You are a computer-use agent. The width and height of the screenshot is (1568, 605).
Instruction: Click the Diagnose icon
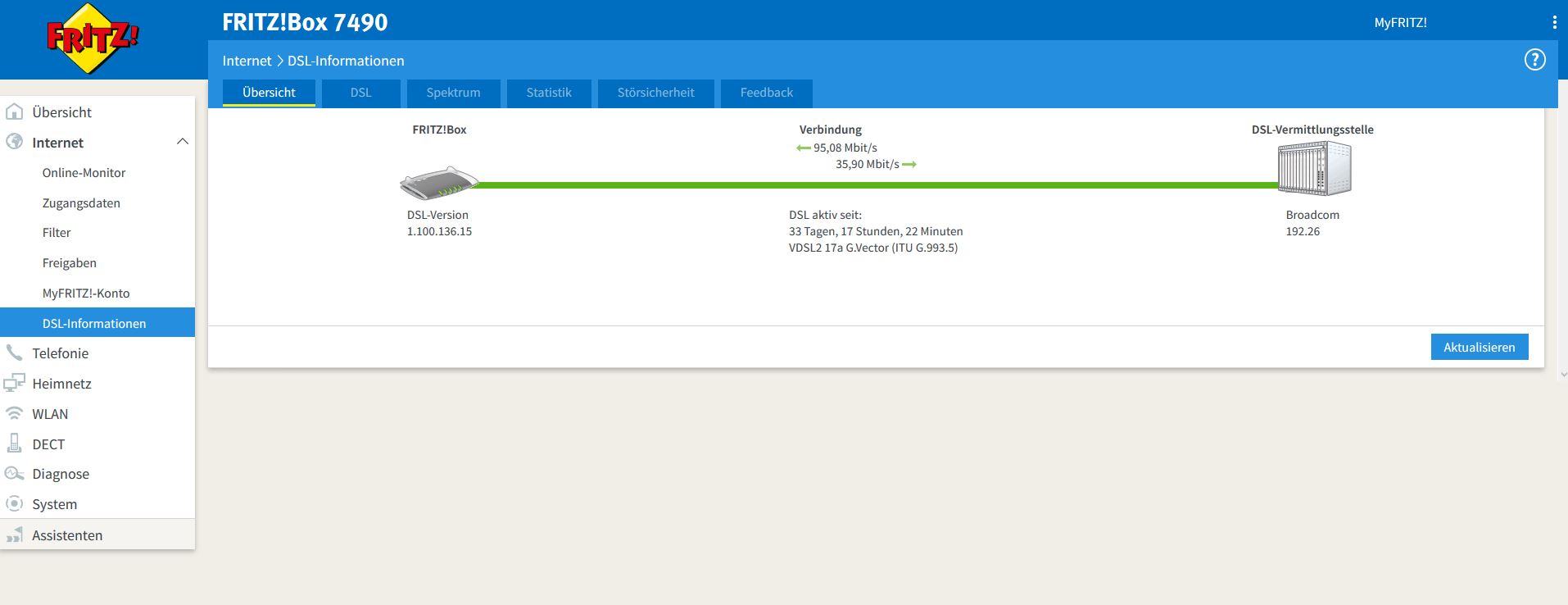[14, 474]
